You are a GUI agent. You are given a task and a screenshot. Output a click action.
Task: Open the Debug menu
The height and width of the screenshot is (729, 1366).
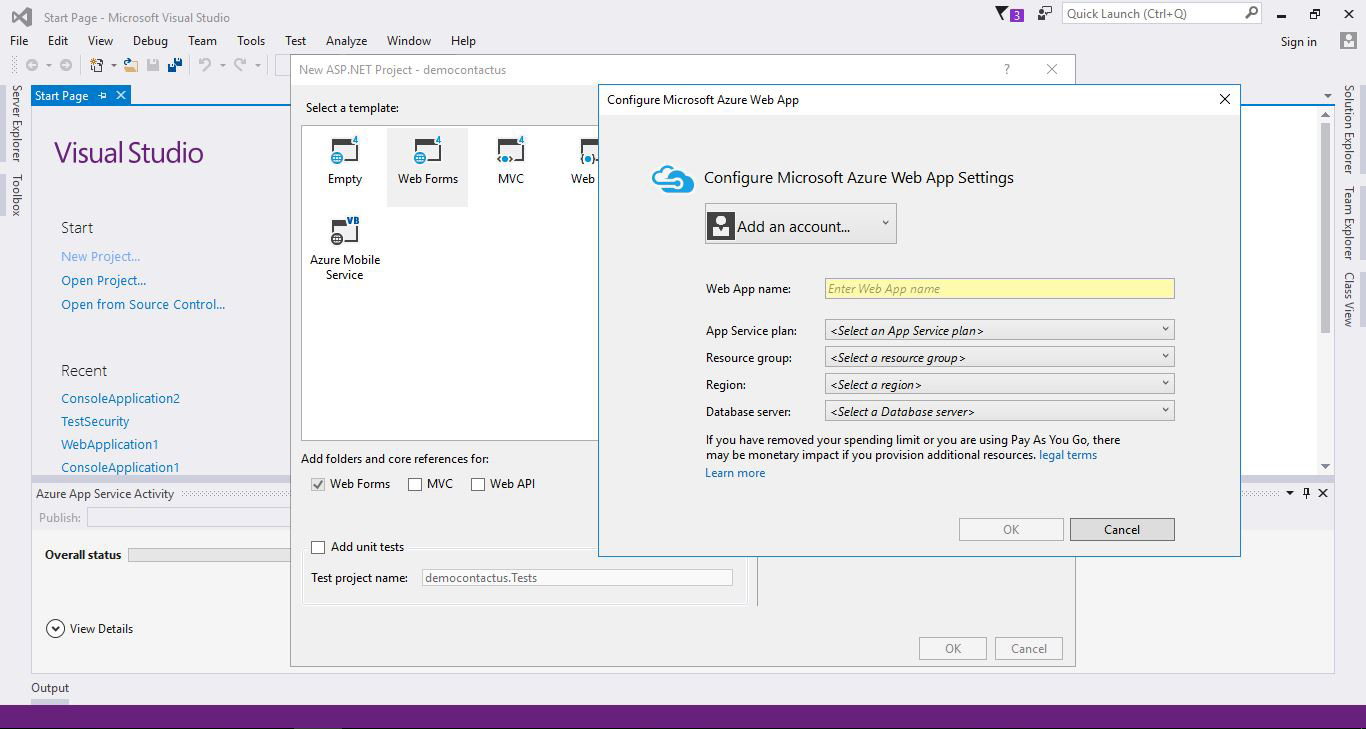click(150, 41)
